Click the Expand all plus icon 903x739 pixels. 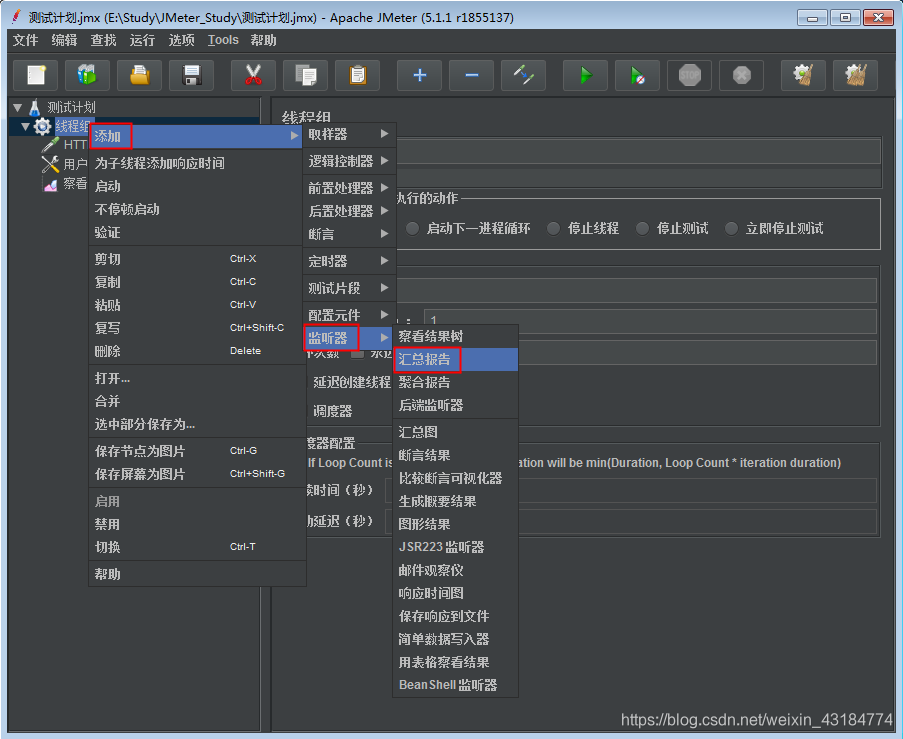pyautogui.click(x=420, y=75)
